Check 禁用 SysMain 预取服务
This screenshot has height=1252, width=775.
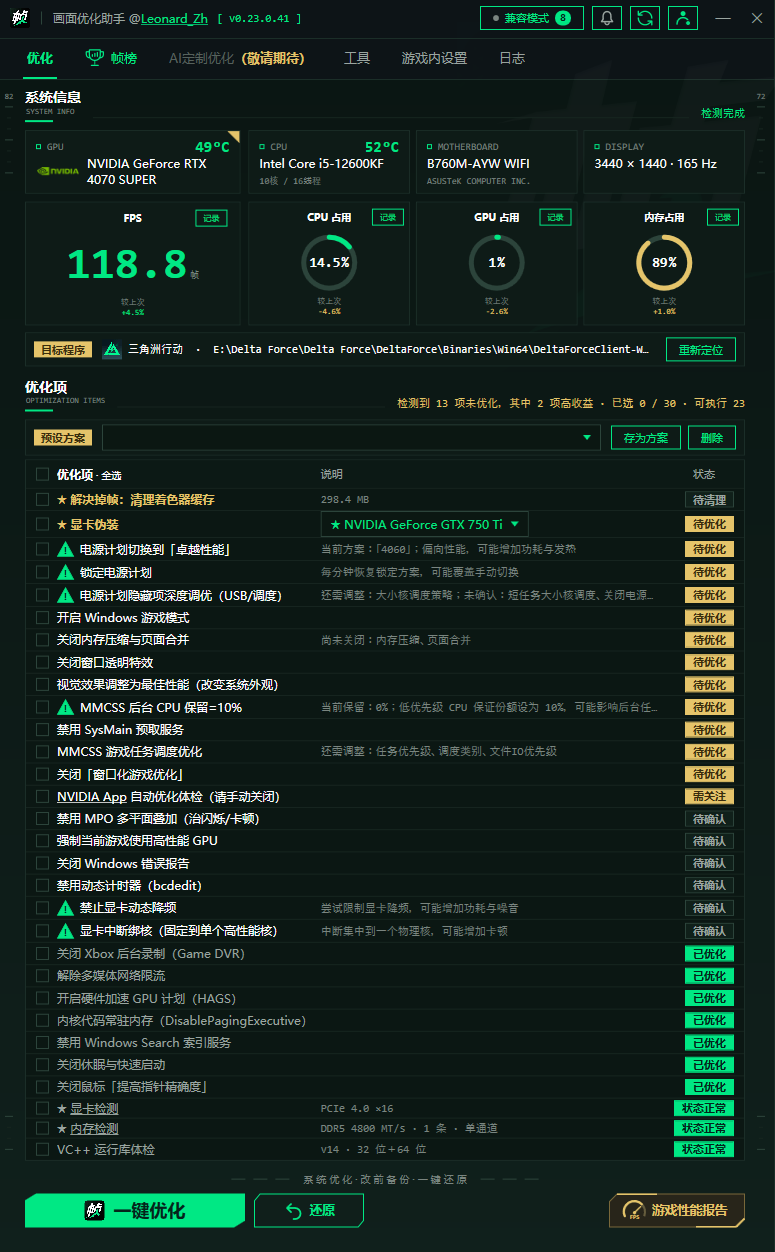coord(42,730)
